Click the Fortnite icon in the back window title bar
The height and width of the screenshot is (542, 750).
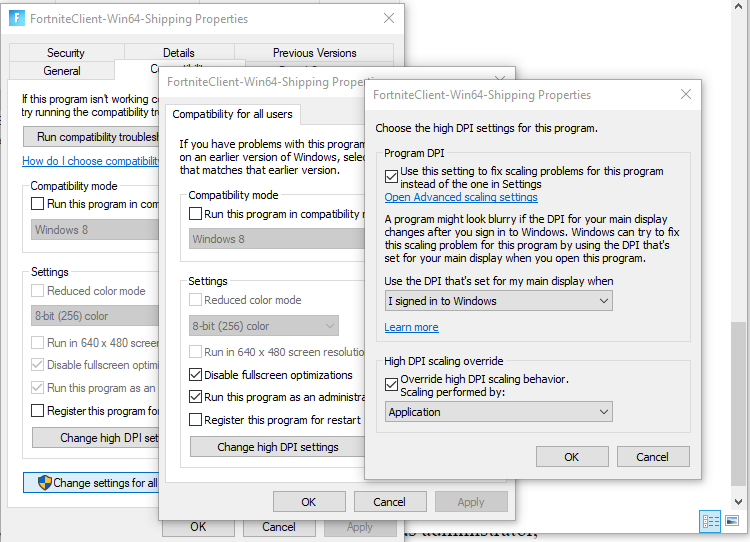(x=17, y=18)
